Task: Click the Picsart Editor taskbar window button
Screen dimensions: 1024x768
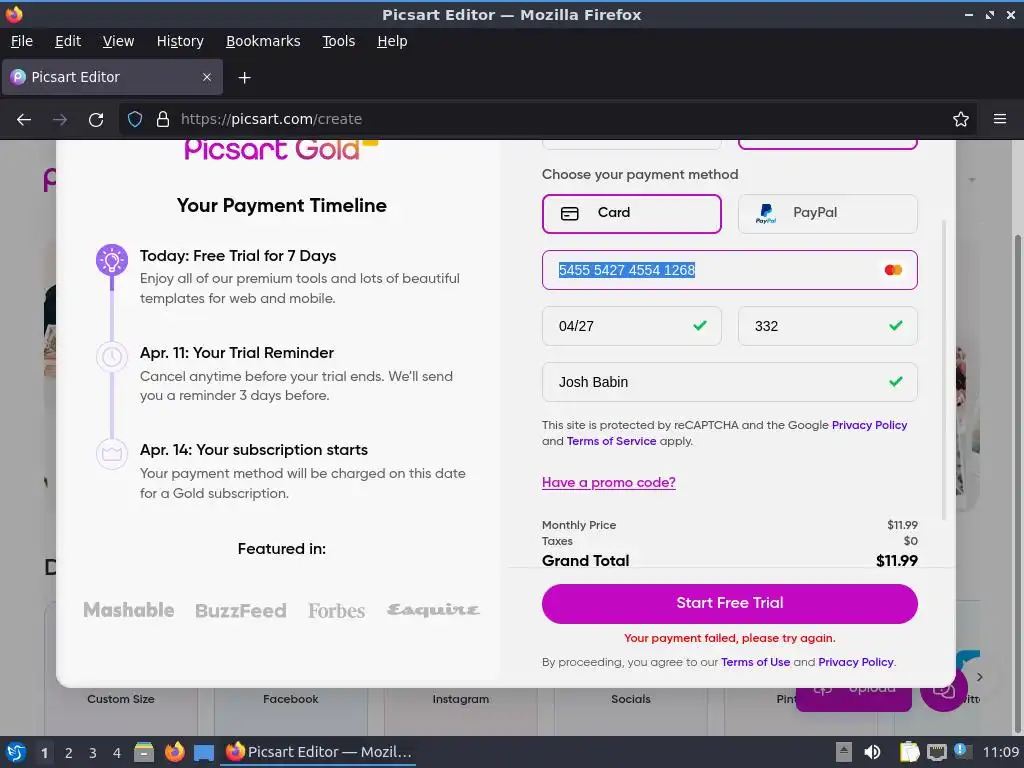Action: coord(319,752)
